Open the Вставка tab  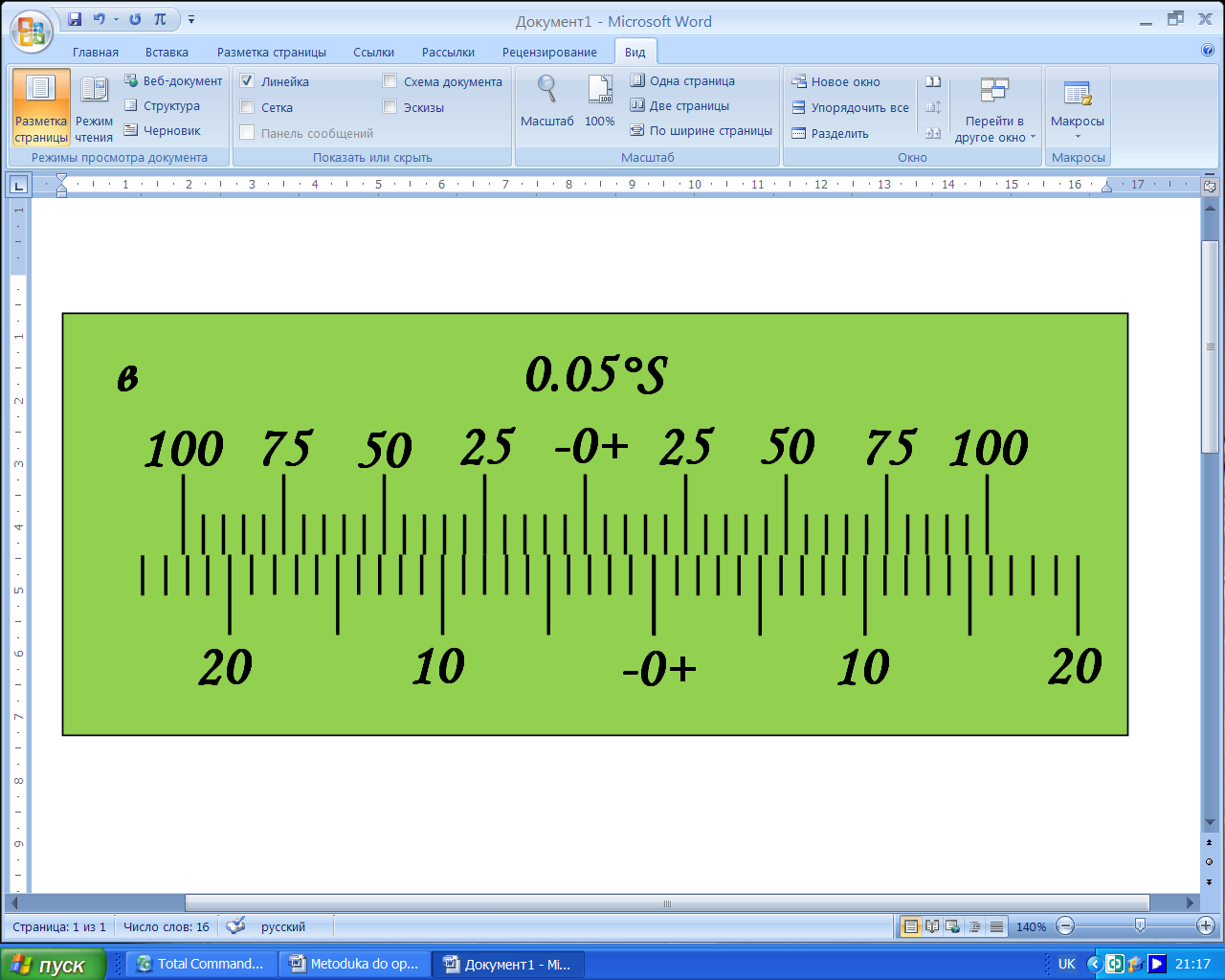pos(167,52)
